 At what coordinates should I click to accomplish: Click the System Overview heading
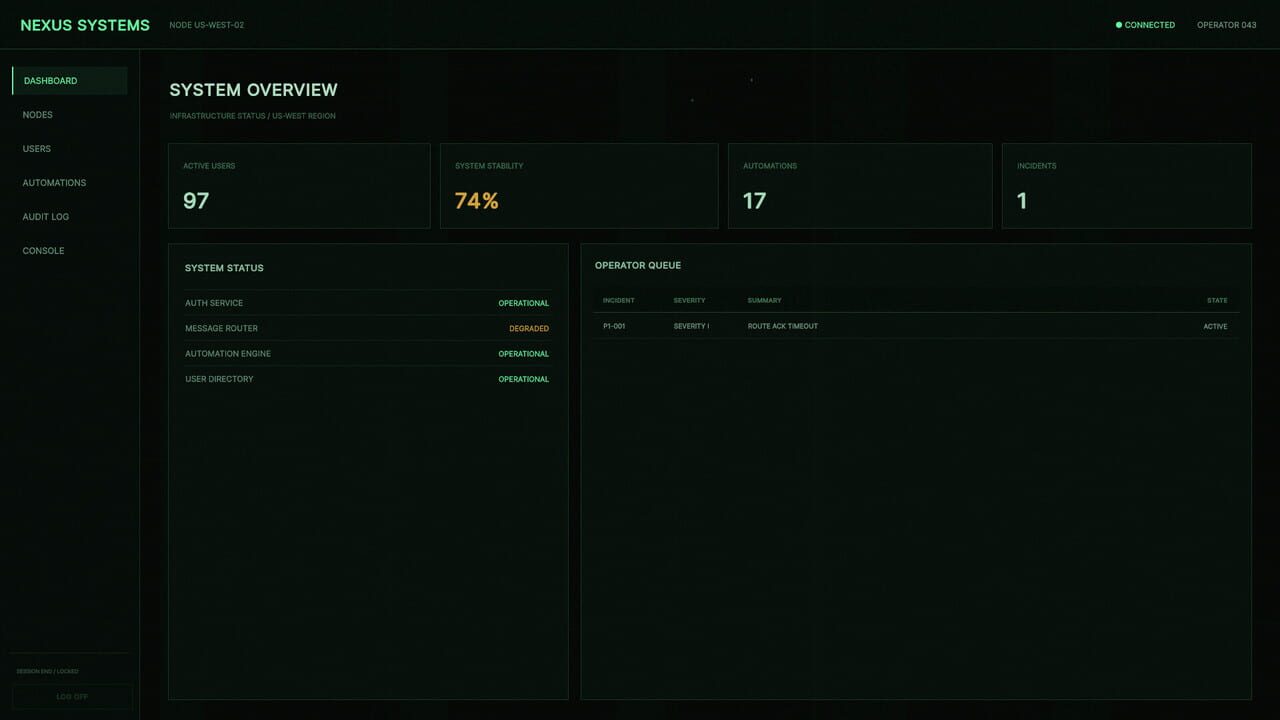tap(254, 90)
